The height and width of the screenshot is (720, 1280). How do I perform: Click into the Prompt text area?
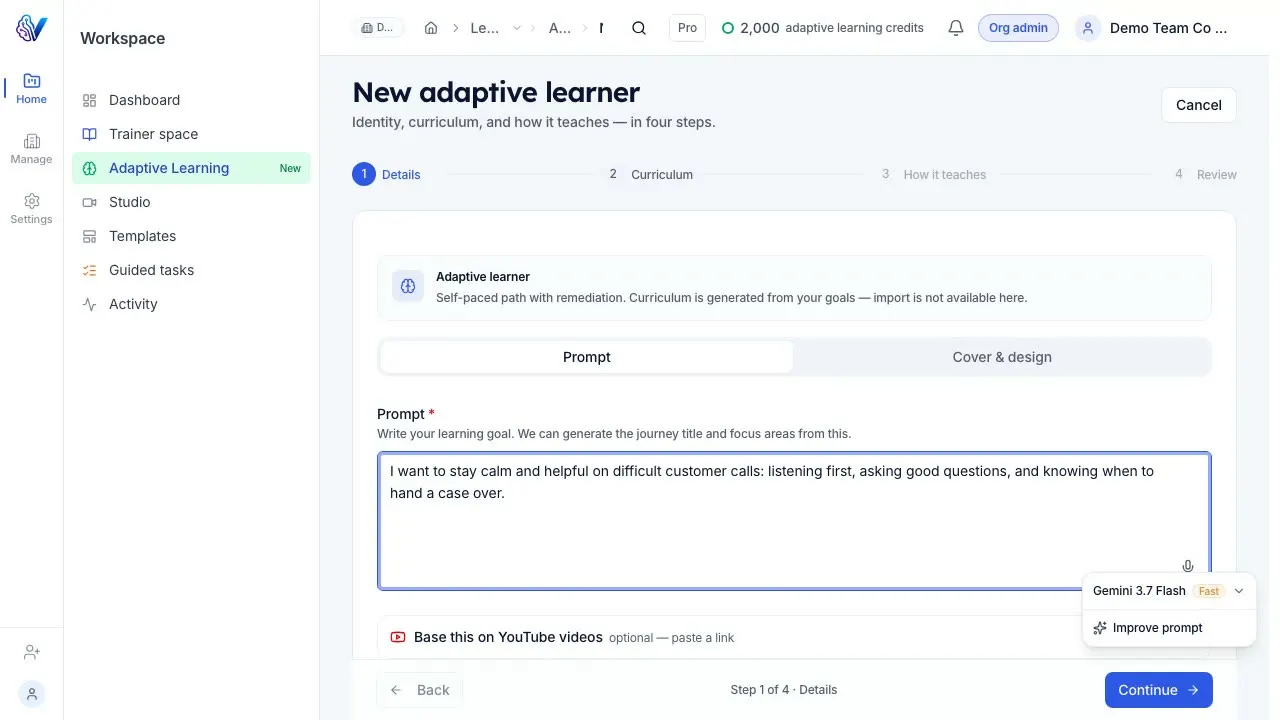[794, 521]
